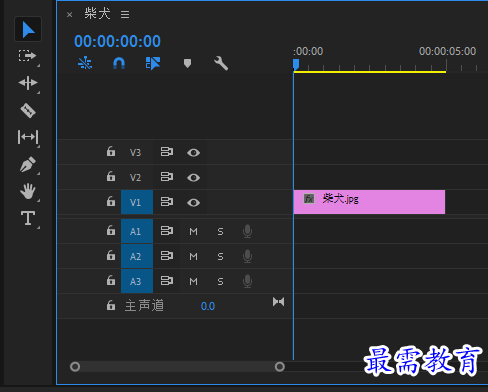This screenshot has width=488, height=392.
Task: Toggle sync lock on V1
Action: point(167,202)
